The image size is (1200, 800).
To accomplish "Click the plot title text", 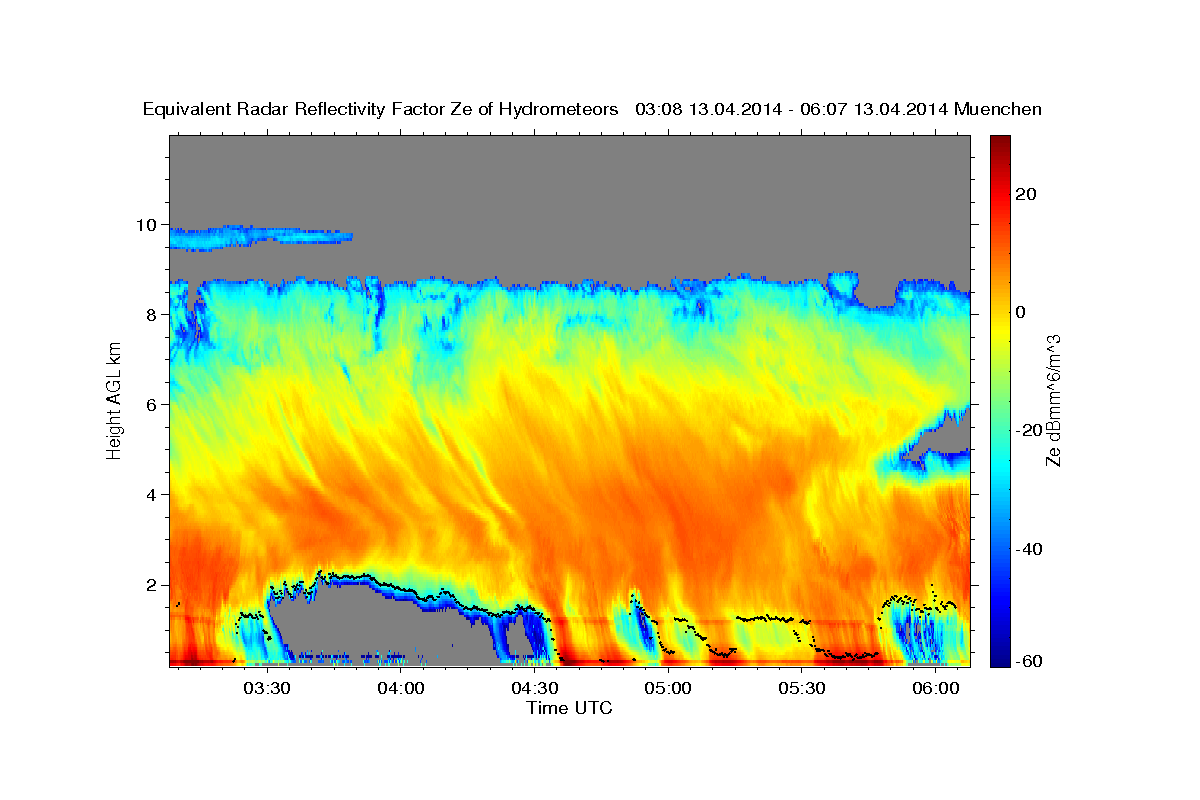I will pos(593,109).
